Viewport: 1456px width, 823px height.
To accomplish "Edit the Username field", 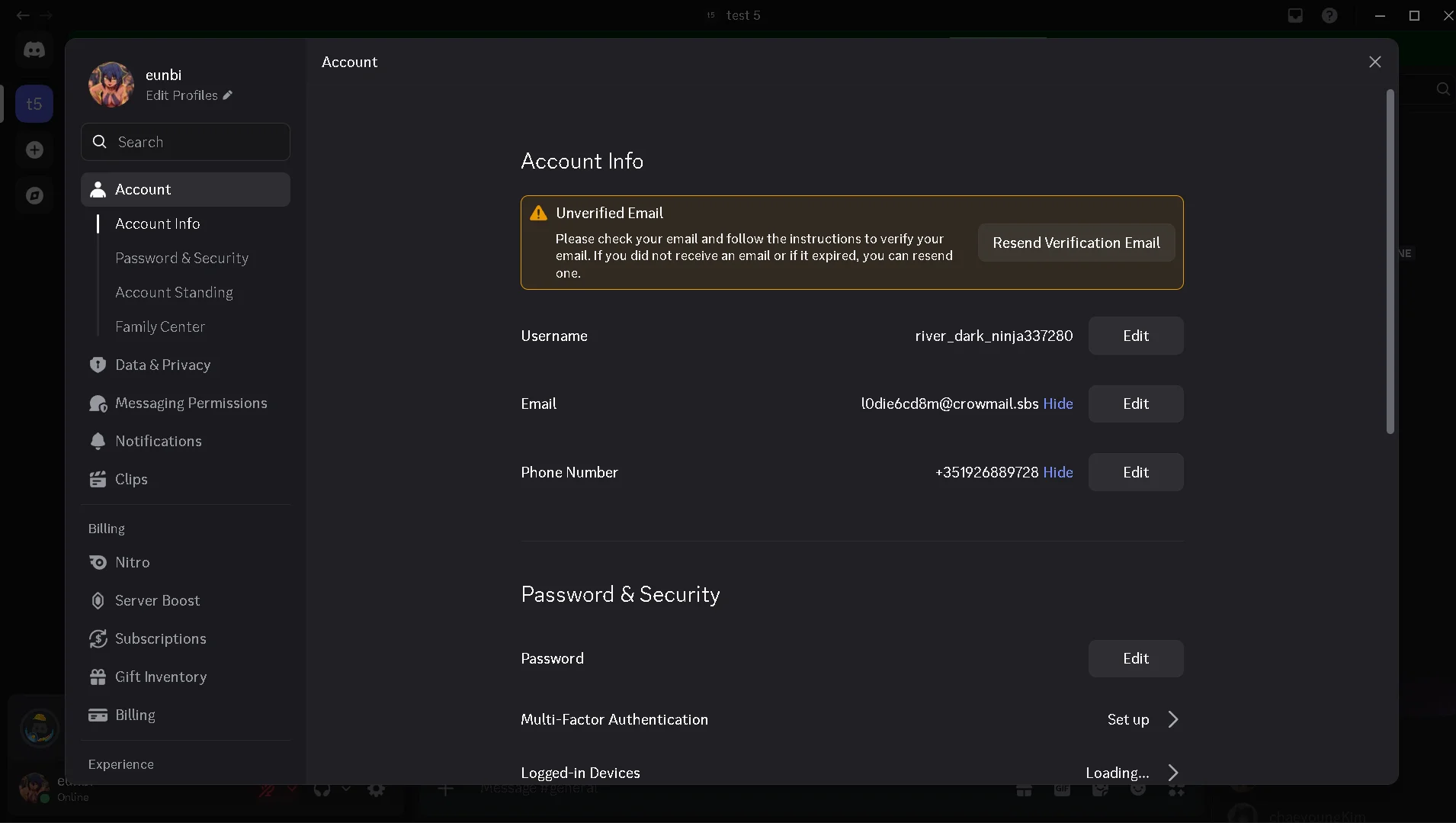I will pos(1135,336).
